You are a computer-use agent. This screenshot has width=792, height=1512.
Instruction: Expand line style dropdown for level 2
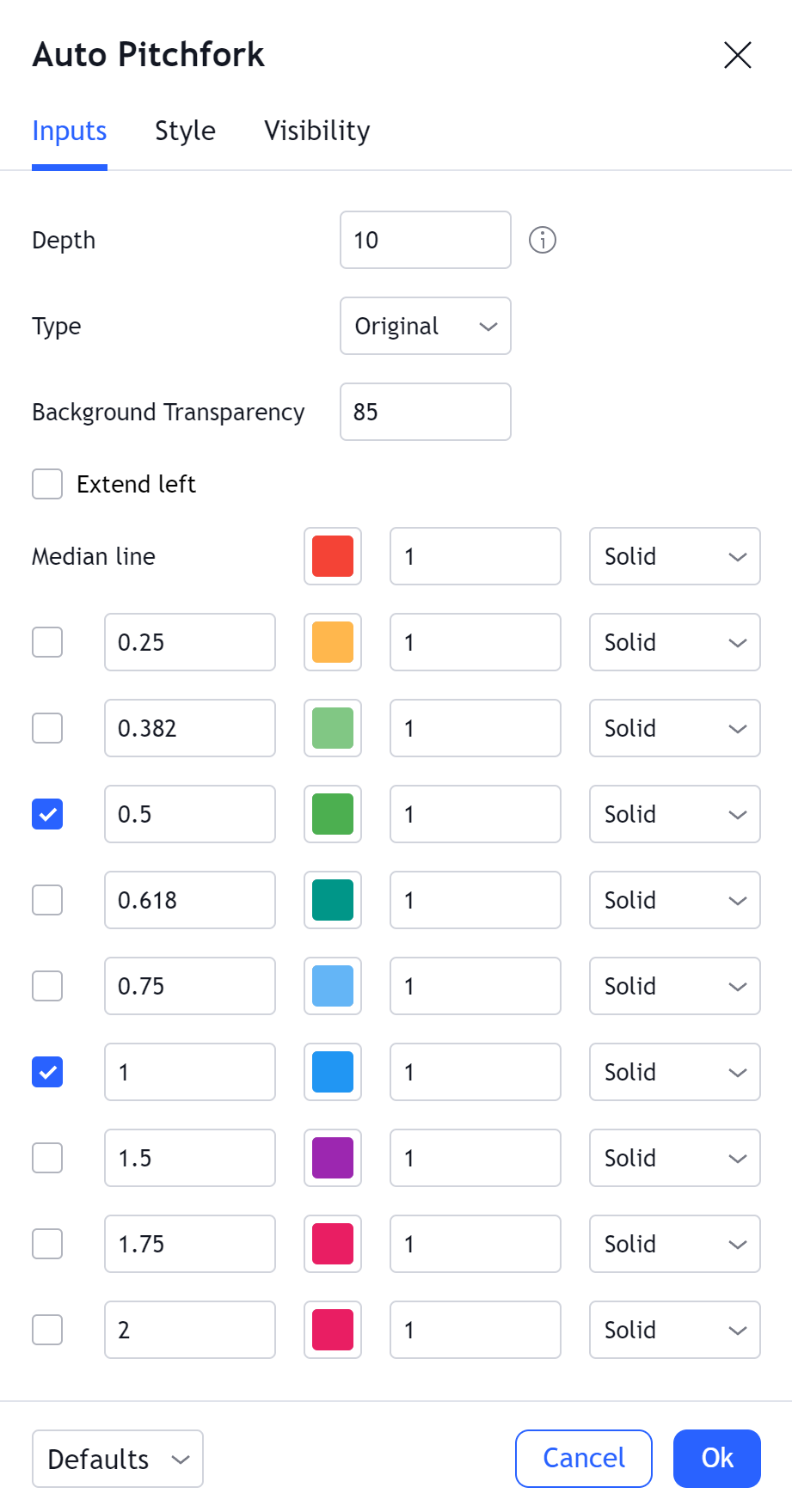[x=674, y=1330]
